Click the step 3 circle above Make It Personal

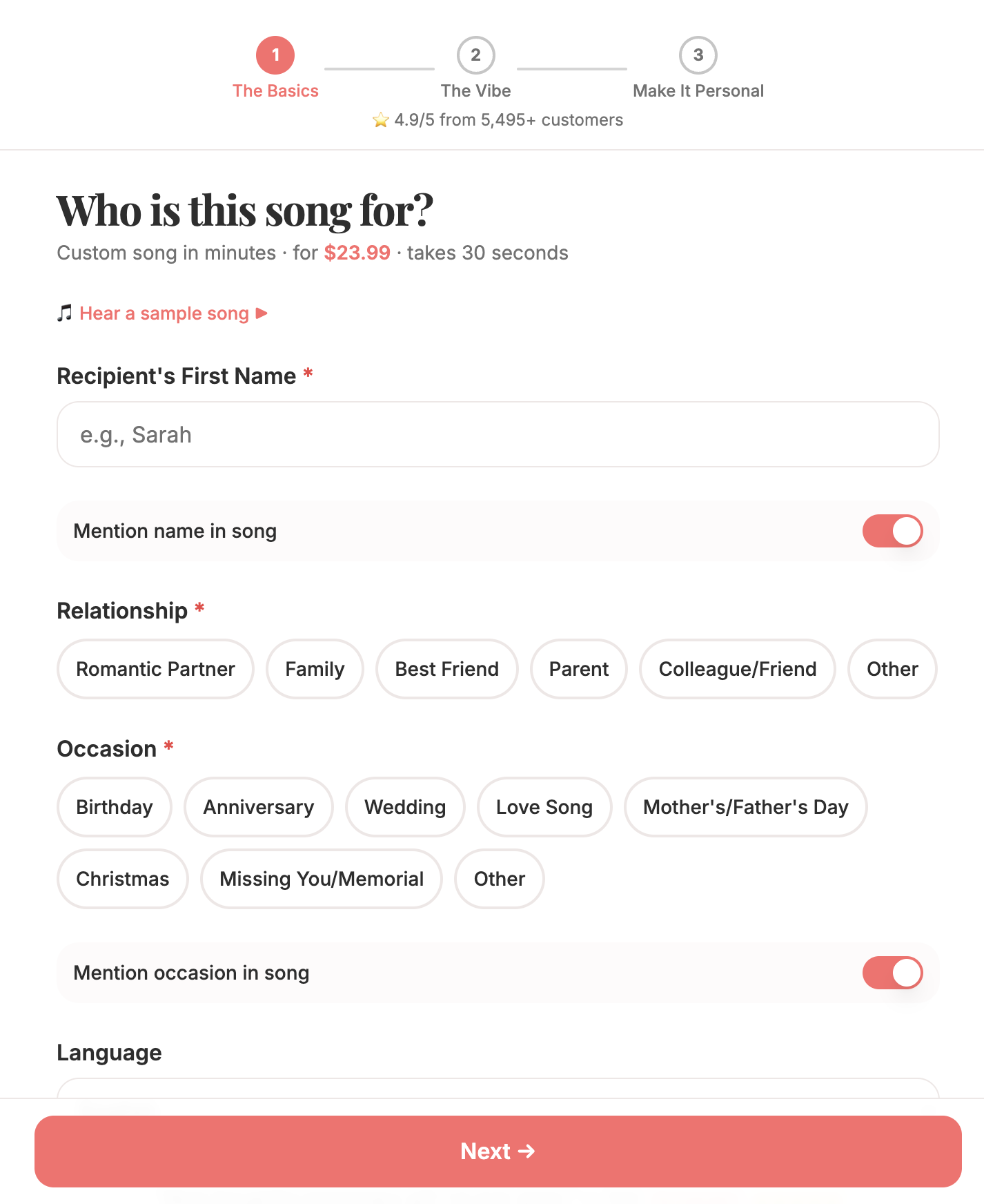coord(698,56)
